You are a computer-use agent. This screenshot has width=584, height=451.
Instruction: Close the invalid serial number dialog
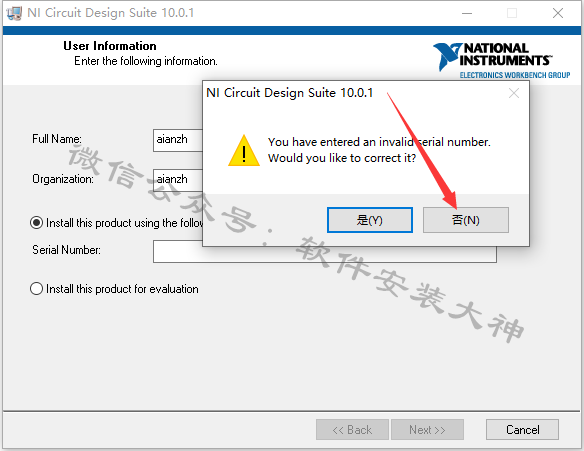coord(514,93)
